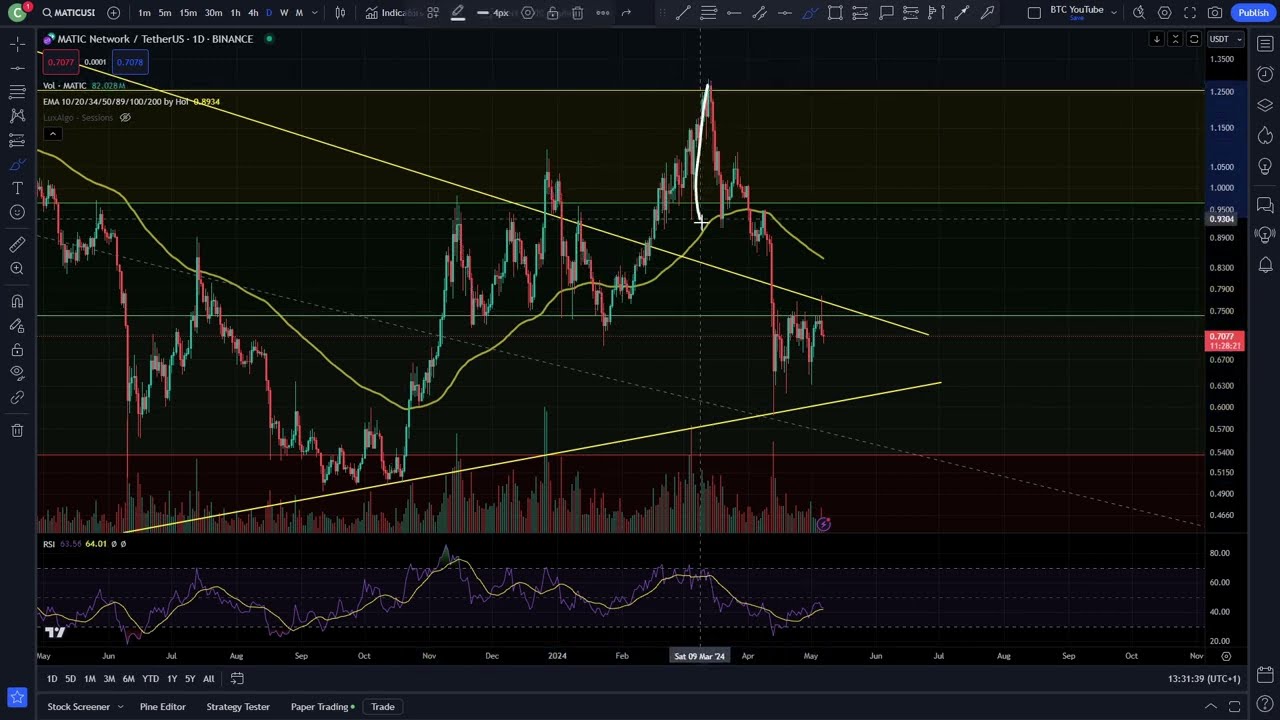Open the alerts clock icon

click(x=1265, y=75)
